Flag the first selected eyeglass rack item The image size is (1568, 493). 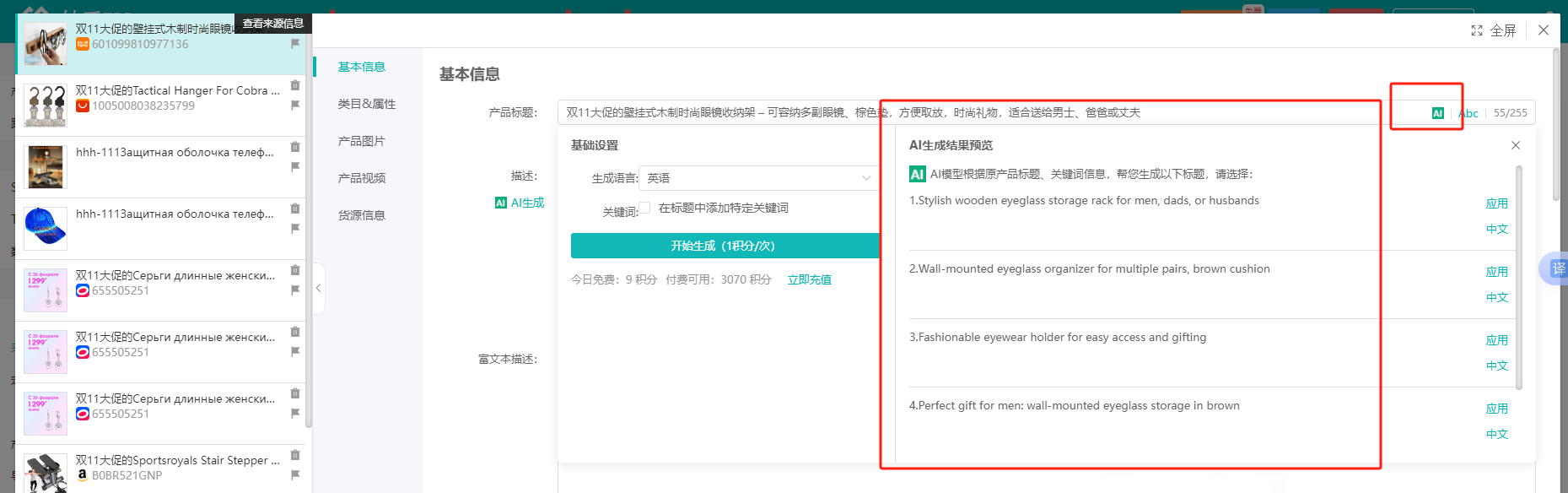point(295,44)
